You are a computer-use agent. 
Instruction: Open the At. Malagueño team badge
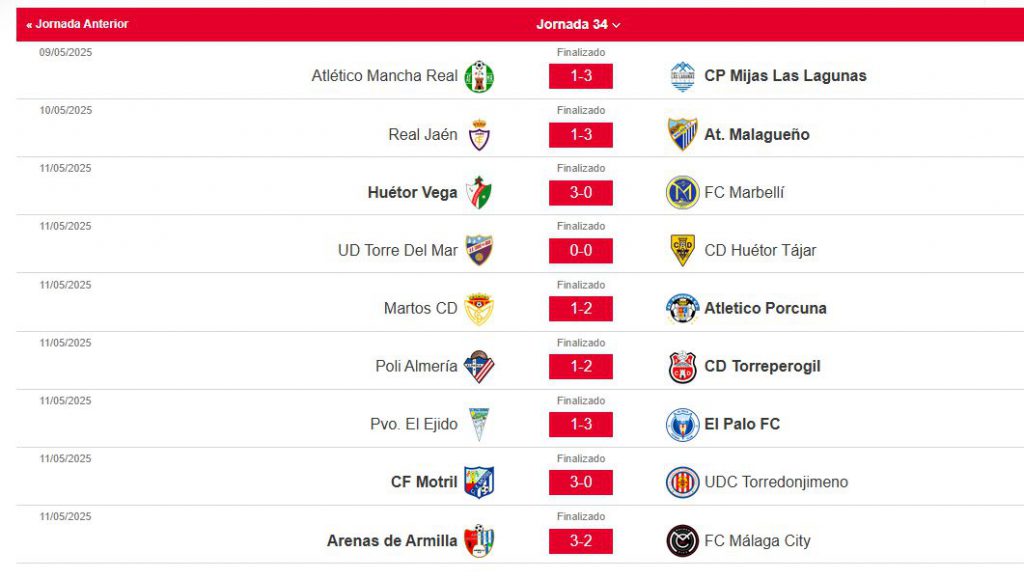(x=682, y=134)
